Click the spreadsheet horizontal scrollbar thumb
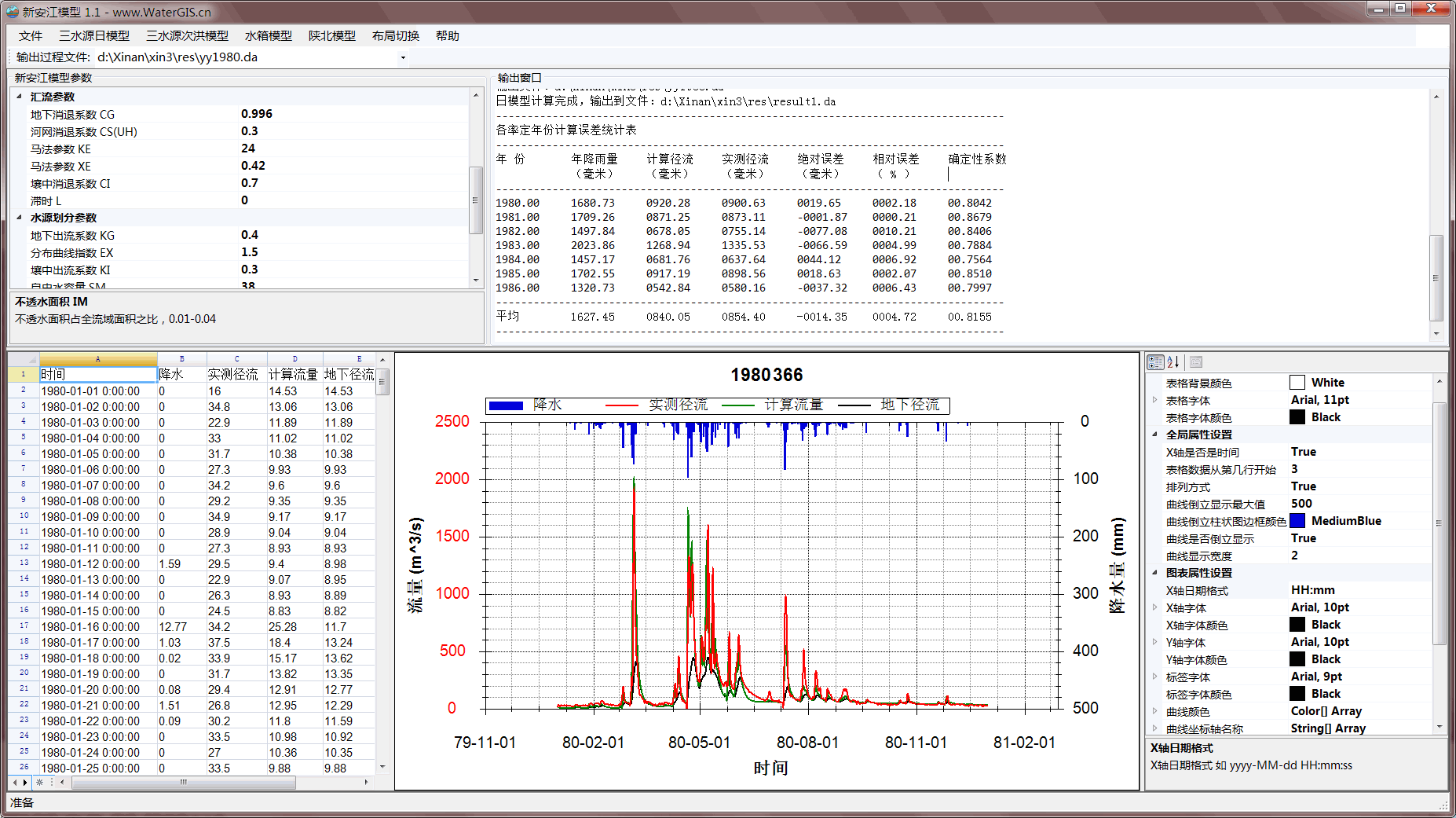The width and height of the screenshot is (1456, 818). tap(183, 783)
